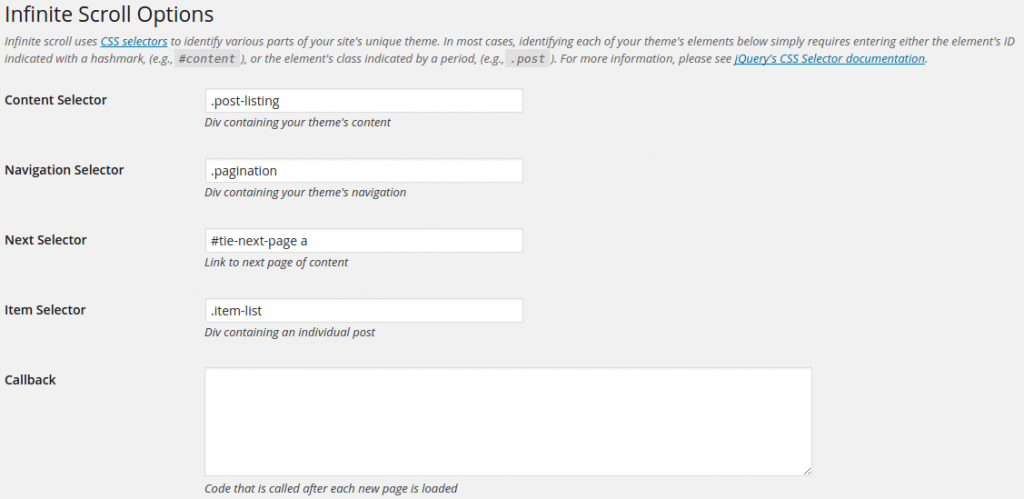
Task: Click the .post code example
Action: (x=528, y=59)
